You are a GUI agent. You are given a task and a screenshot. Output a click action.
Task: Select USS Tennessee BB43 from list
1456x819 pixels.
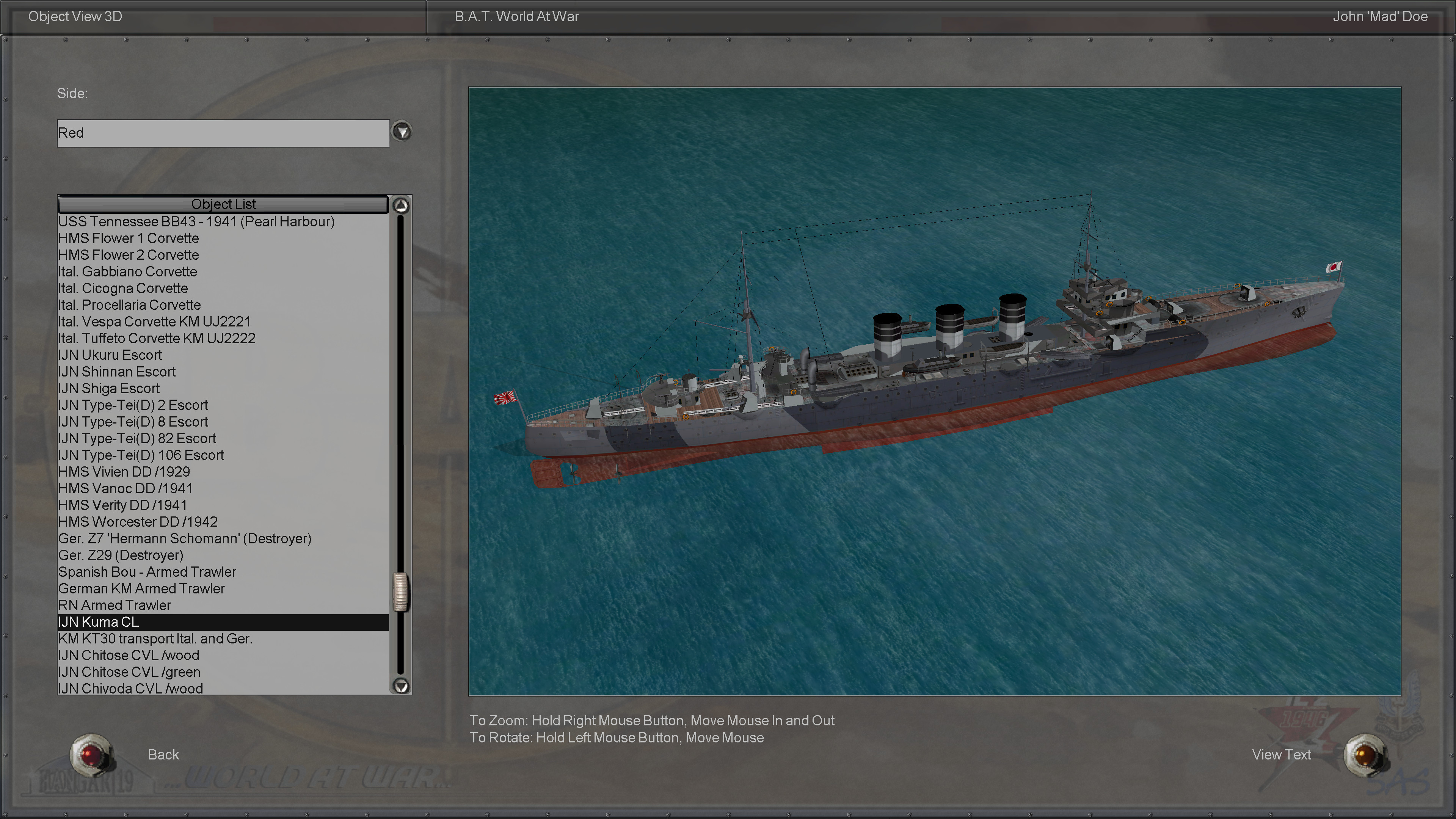pyautogui.click(x=196, y=221)
